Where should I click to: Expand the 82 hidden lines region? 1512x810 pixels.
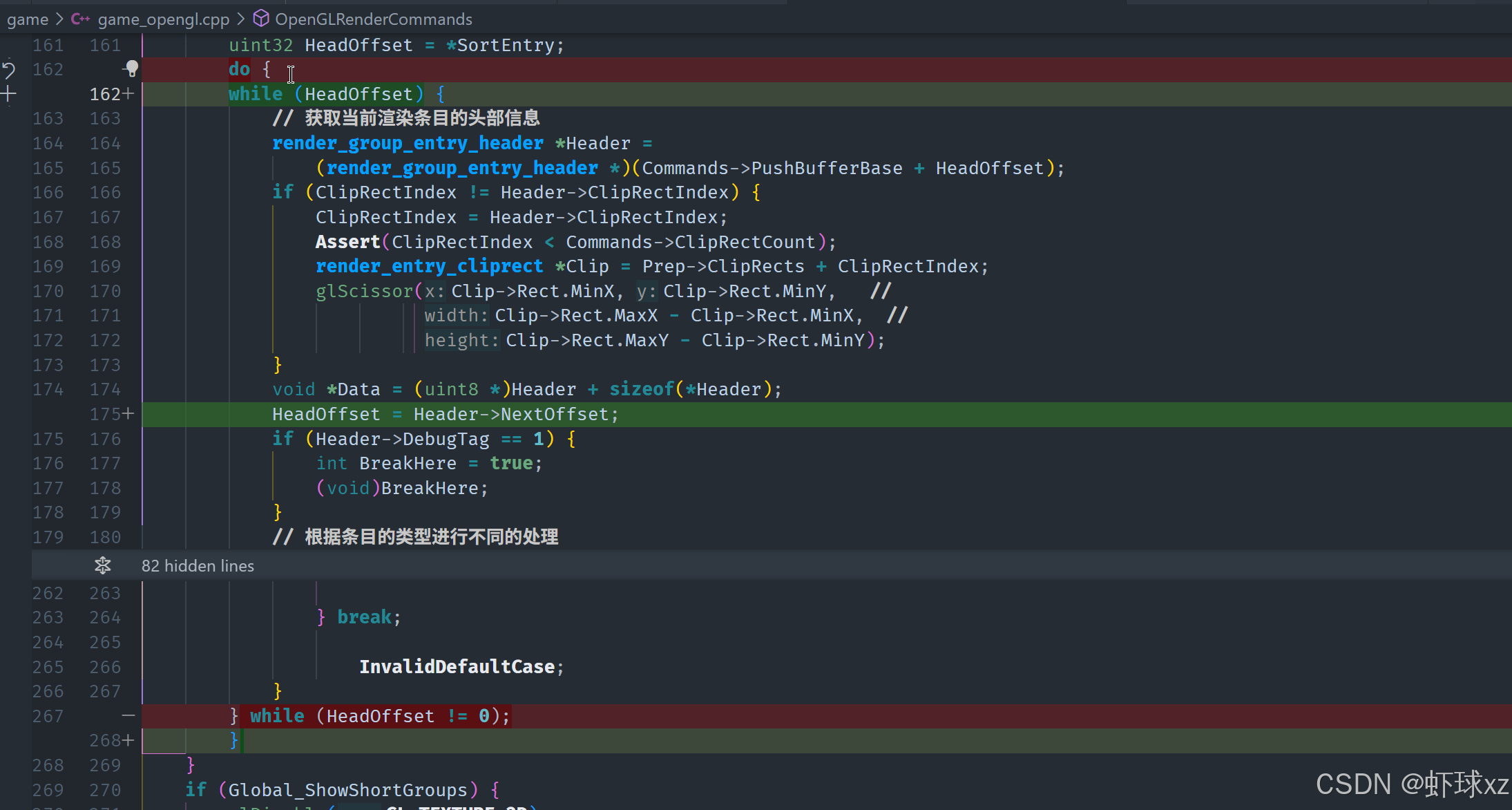pyautogui.click(x=198, y=566)
